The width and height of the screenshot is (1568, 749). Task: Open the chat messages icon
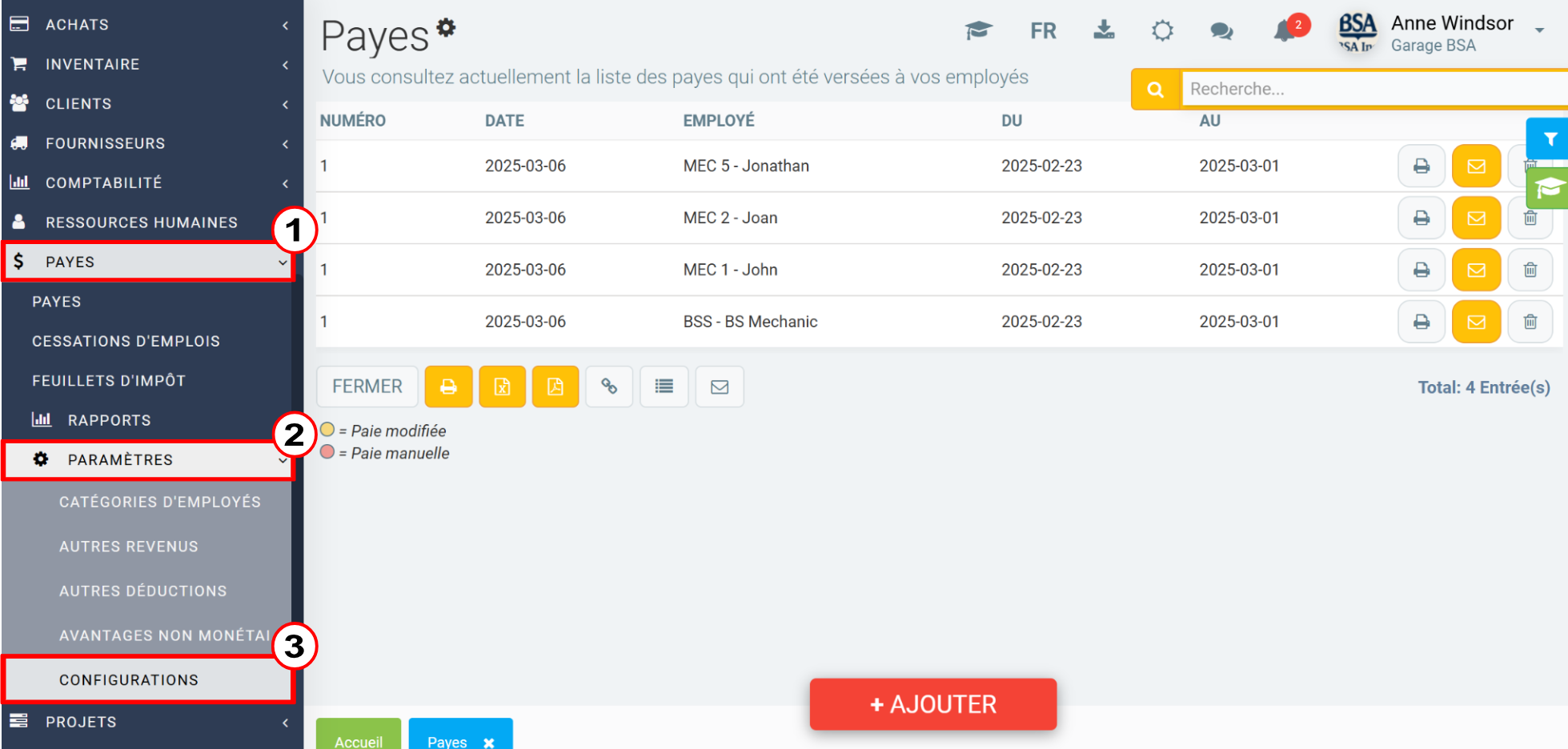1221,31
